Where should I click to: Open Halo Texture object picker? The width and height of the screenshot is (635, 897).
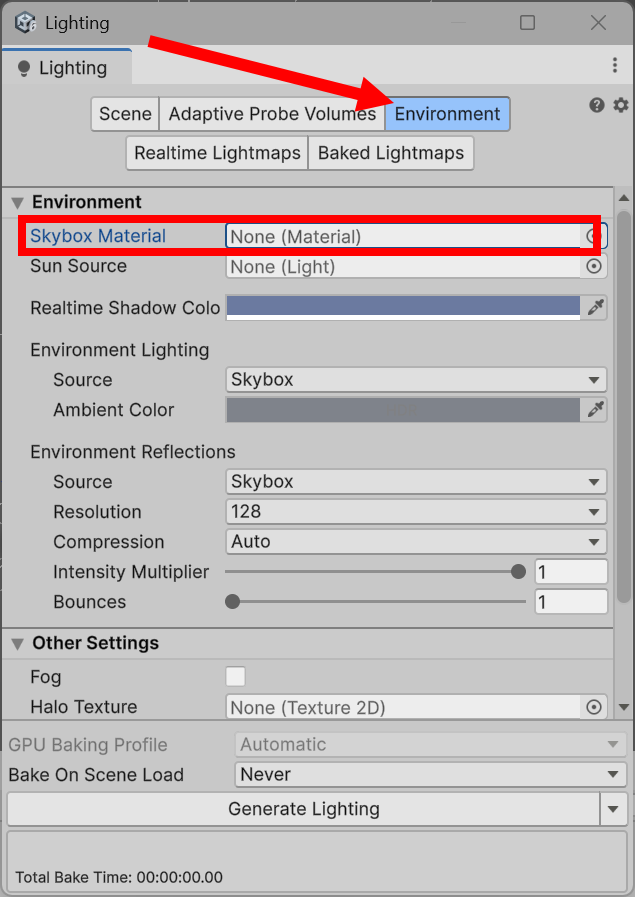[x=594, y=707]
